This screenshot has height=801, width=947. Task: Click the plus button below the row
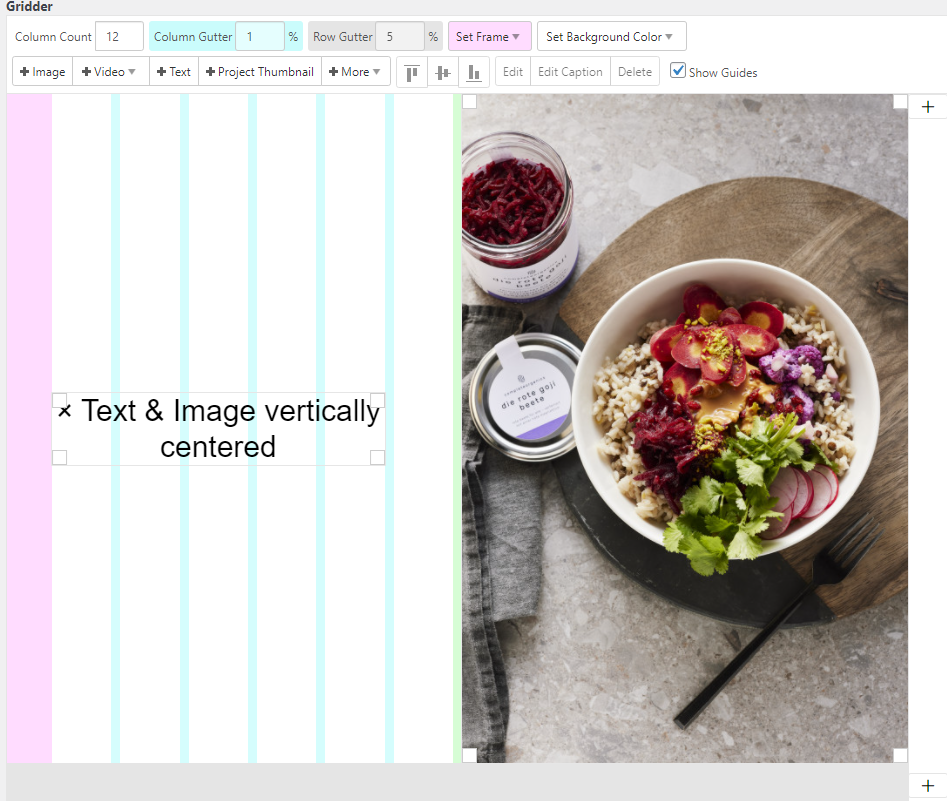tap(927, 786)
